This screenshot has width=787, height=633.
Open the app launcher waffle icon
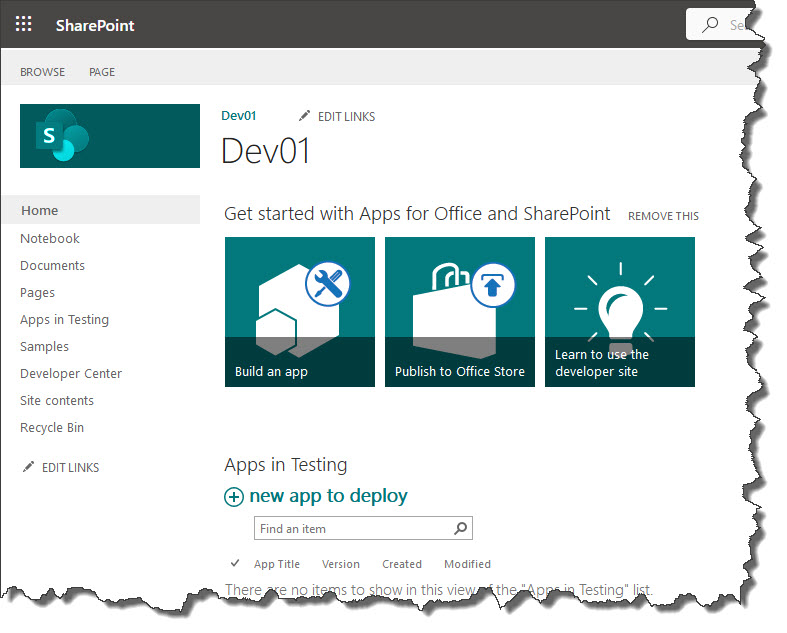pos(24,24)
